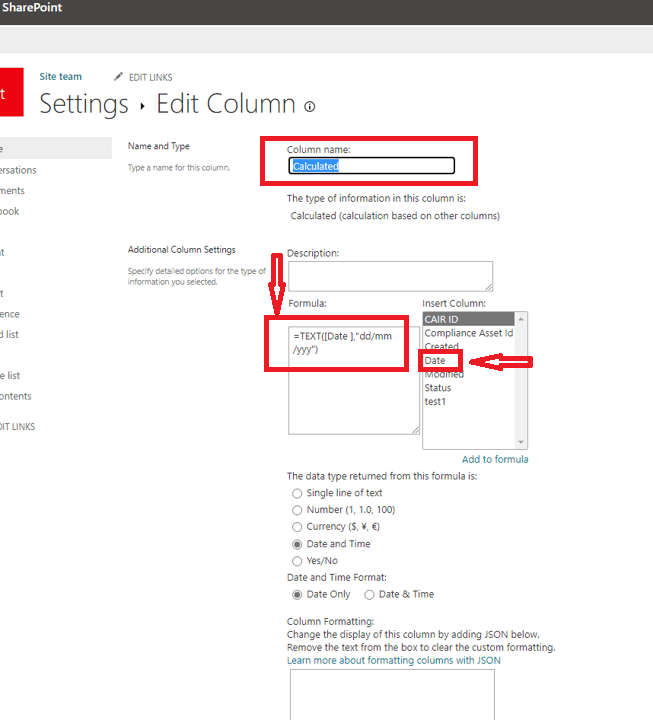Click the Add to formula link
653x720 pixels.
495,459
